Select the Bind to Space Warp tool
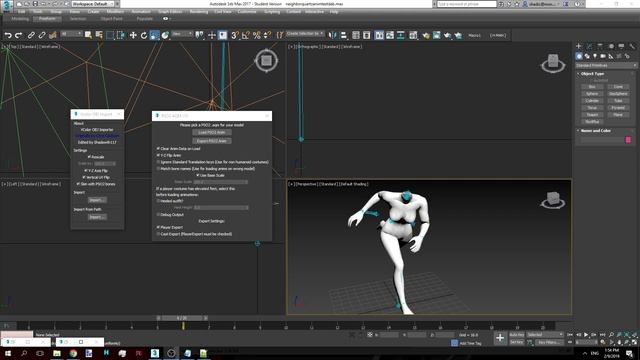The height and width of the screenshot is (360, 640). (x=53, y=36)
